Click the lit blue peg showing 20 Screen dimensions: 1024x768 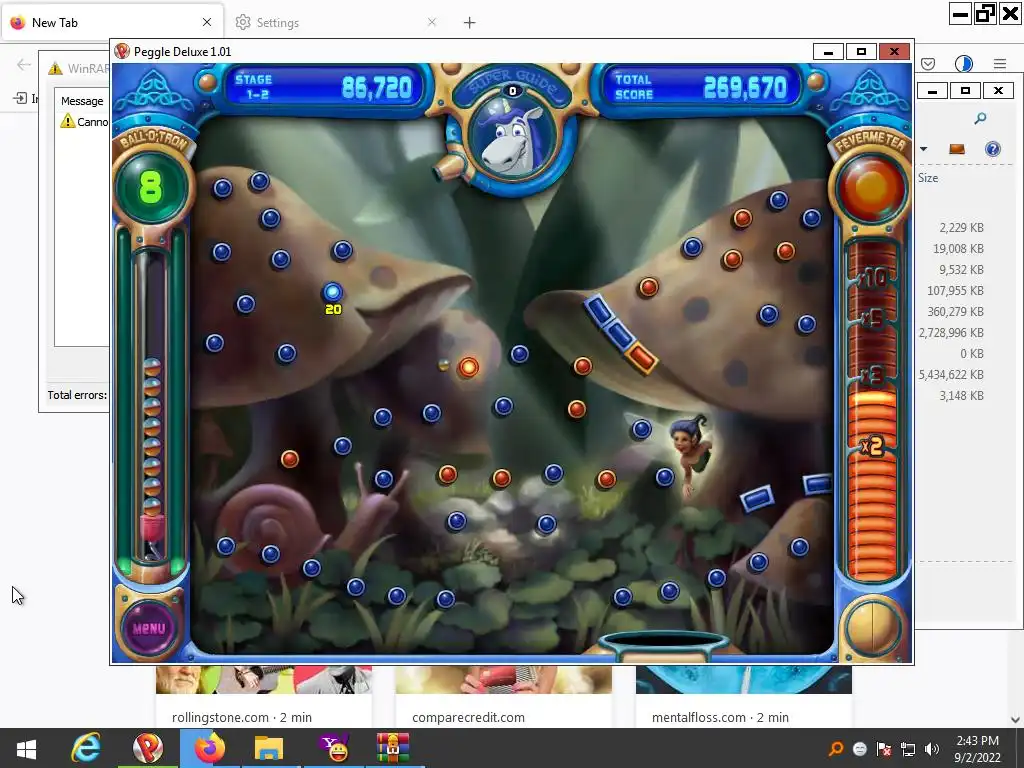coord(333,292)
